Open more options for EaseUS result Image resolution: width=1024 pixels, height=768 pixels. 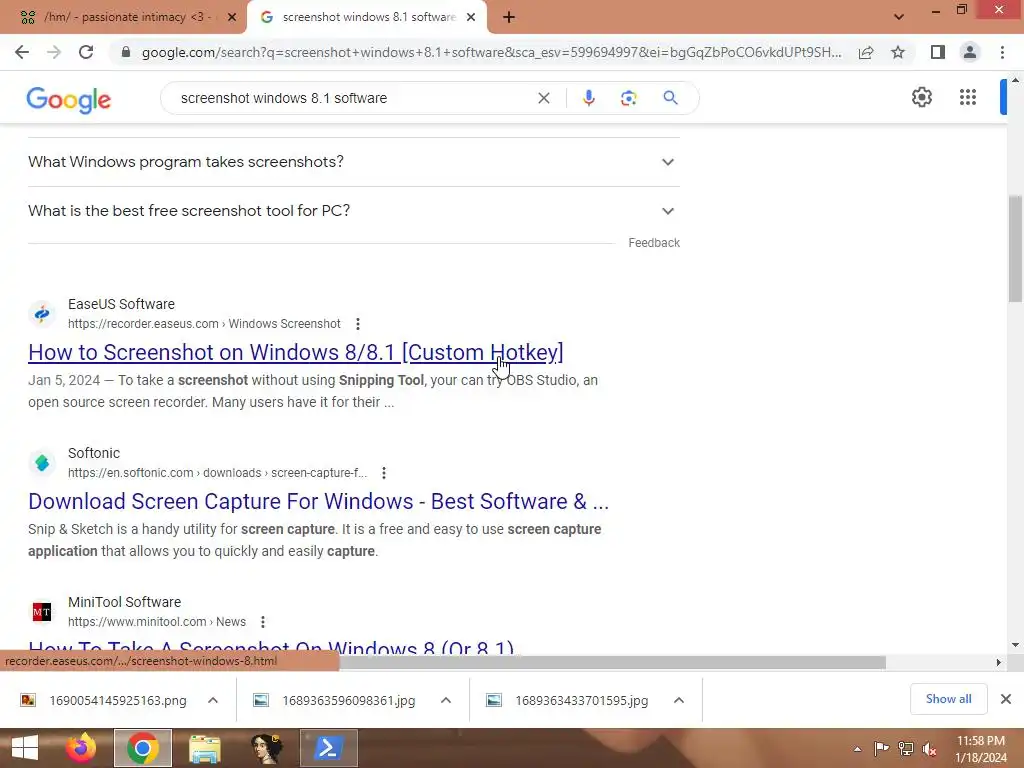357,324
